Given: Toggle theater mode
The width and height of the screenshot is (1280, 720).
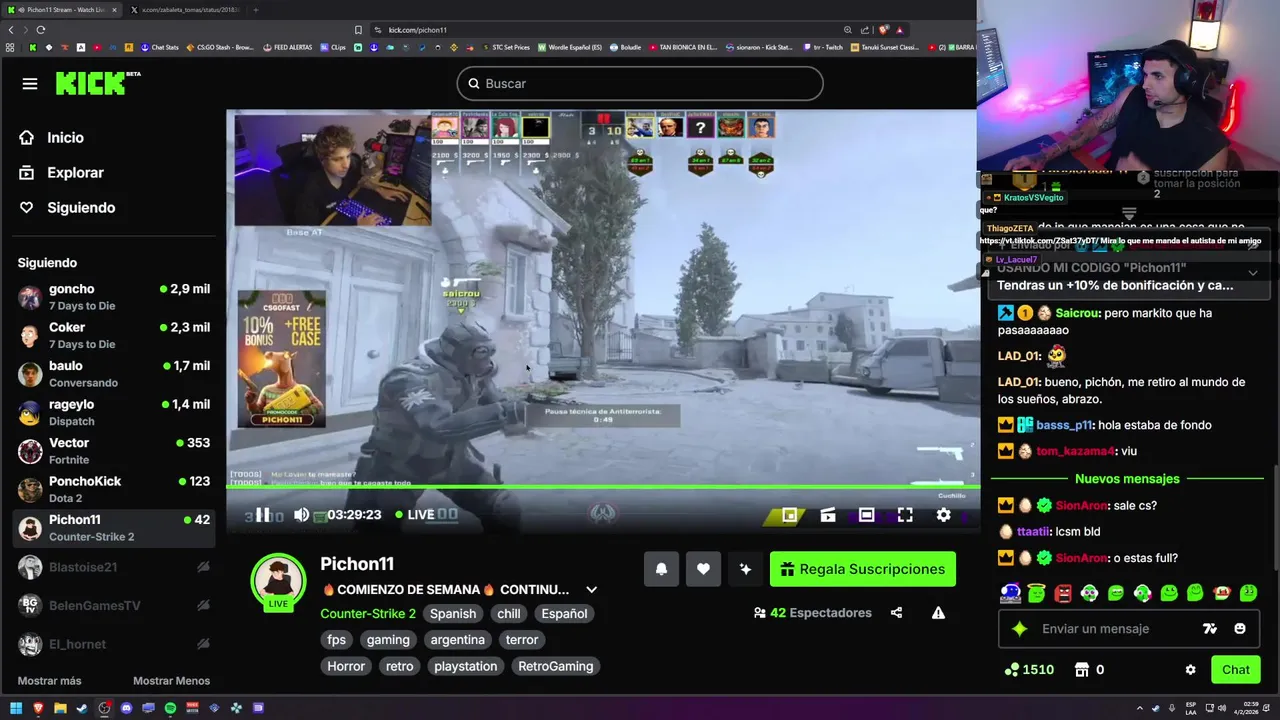Looking at the screenshot, I should coord(866,515).
